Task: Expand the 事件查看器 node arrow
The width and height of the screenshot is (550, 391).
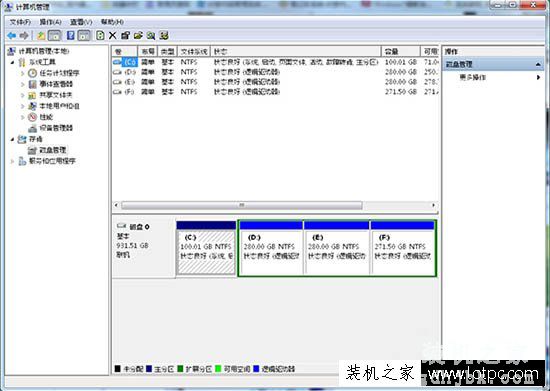Action: tap(23, 84)
